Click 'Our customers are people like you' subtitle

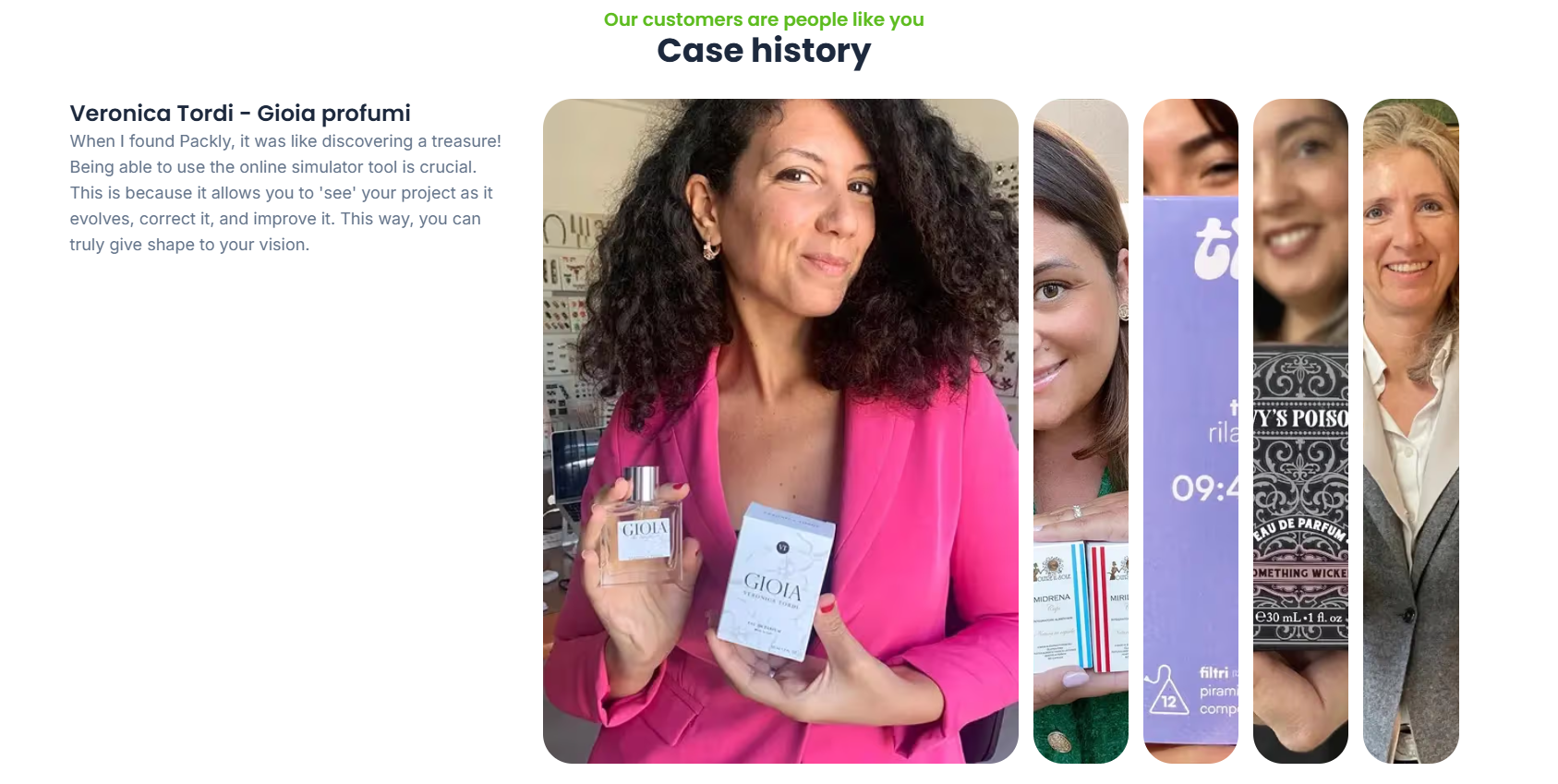[764, 19]
